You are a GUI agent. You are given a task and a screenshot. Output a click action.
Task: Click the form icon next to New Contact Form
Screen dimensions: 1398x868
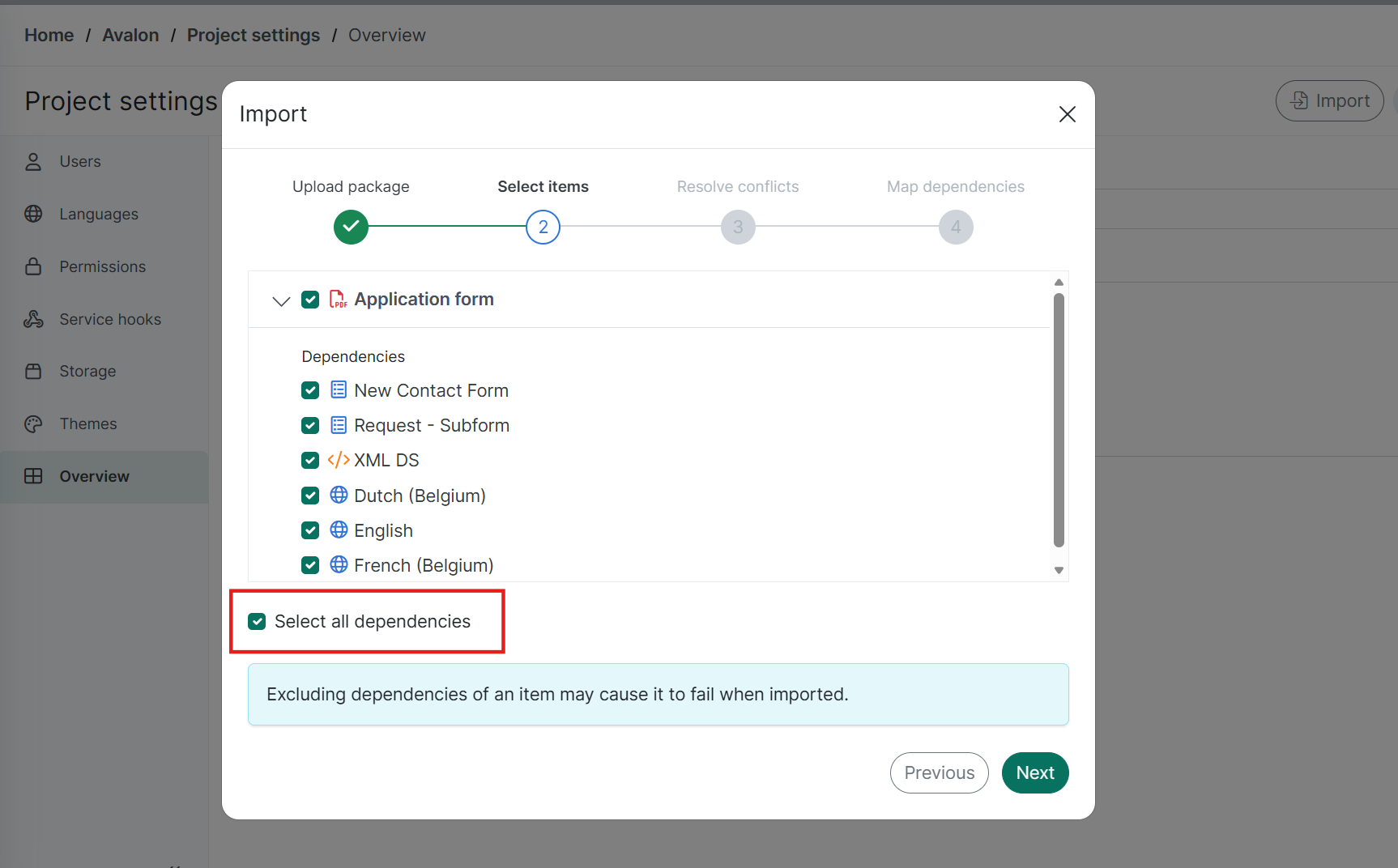click(339, 390)
